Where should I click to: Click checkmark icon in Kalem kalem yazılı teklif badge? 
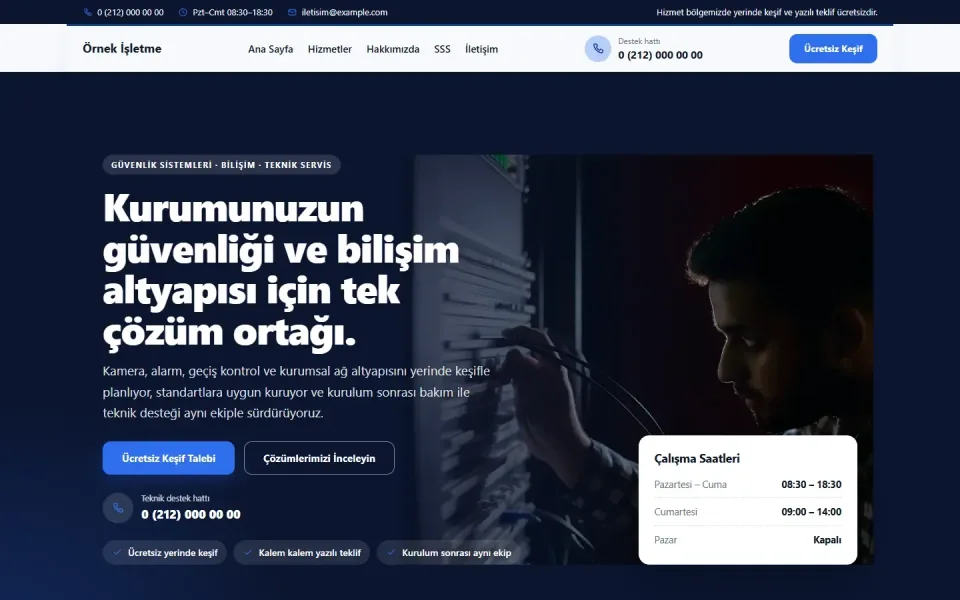click(x=248, y=552)
